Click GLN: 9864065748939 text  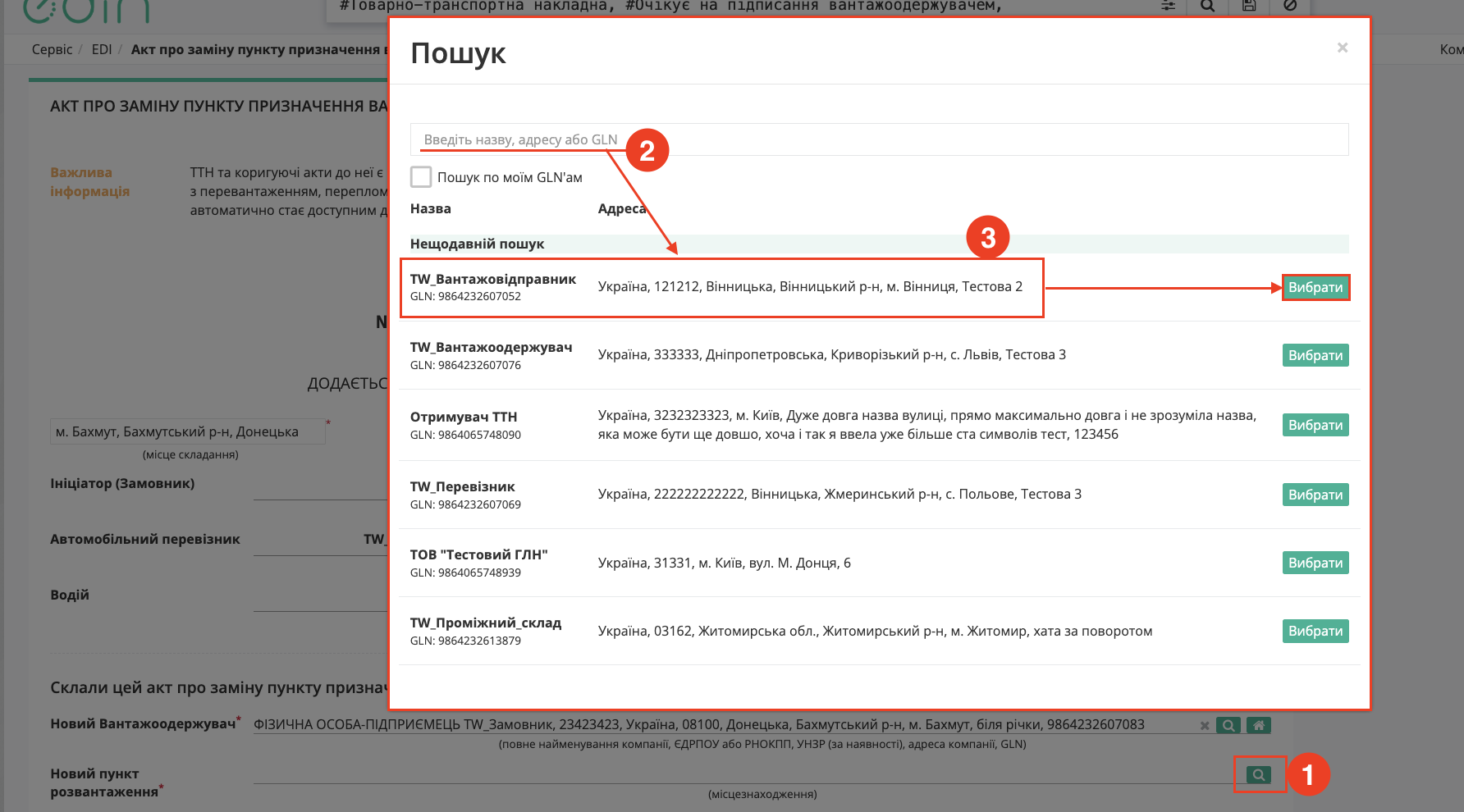[x=465, y=573]
